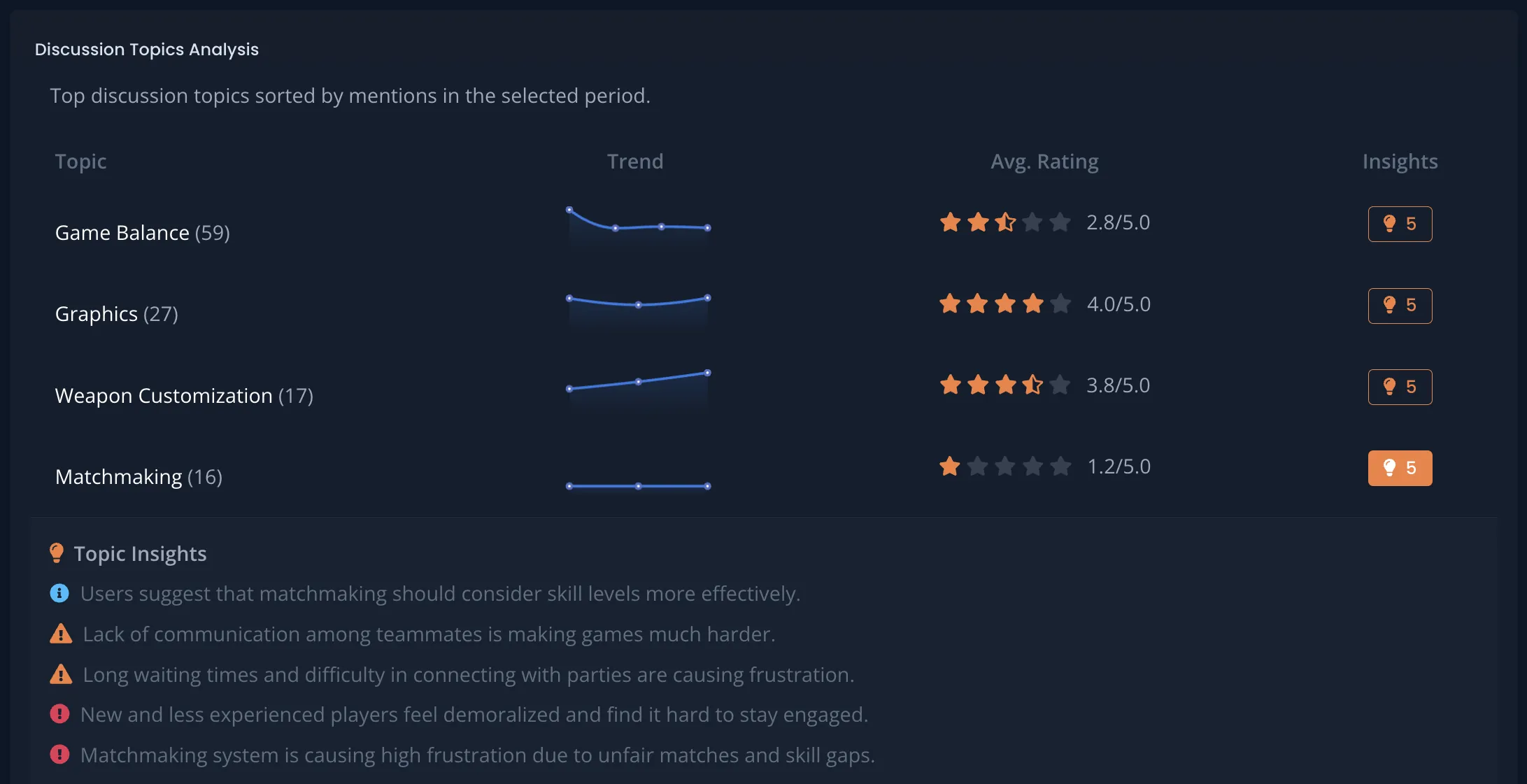This screenshot has height=784, width=1527.
Task: Select the Matchmaking topic name
Action: [x=118, y=476]
